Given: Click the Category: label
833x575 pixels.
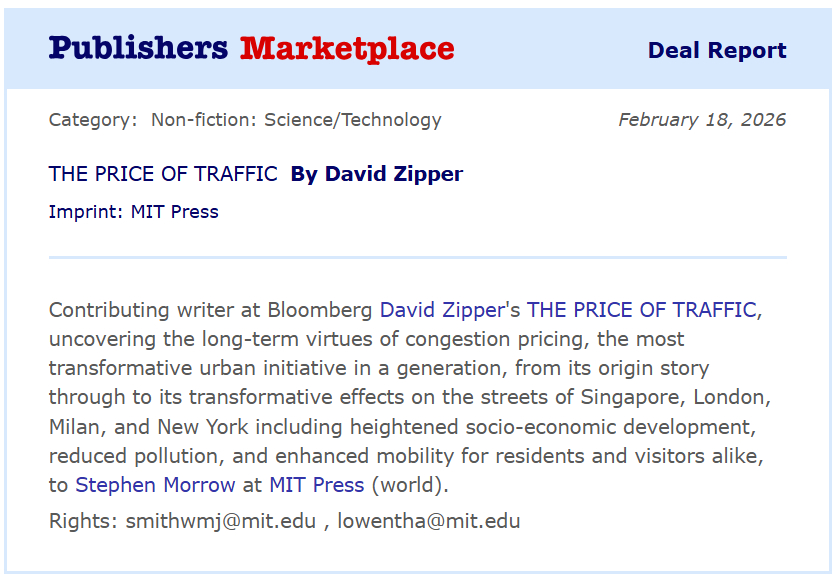Looking at the screenshot, I should coord(93,120).
